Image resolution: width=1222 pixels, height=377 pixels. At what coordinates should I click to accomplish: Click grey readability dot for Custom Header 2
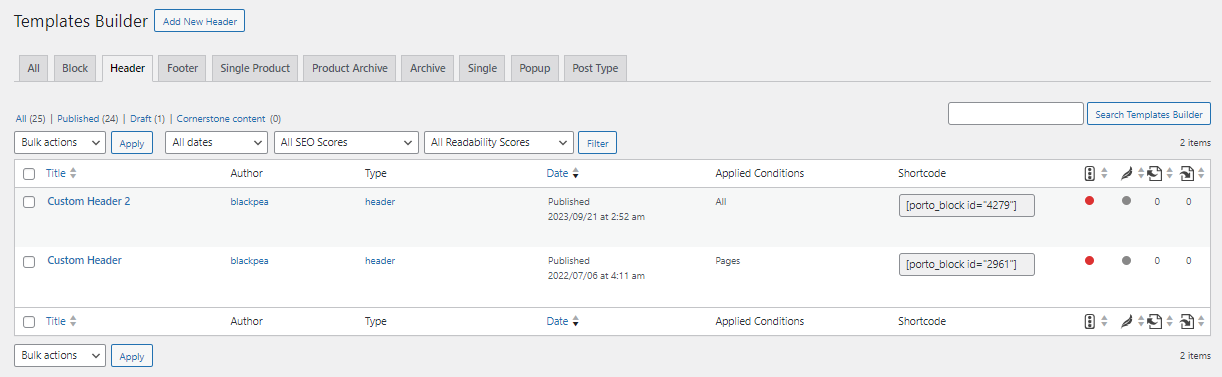pos(1126,201)
